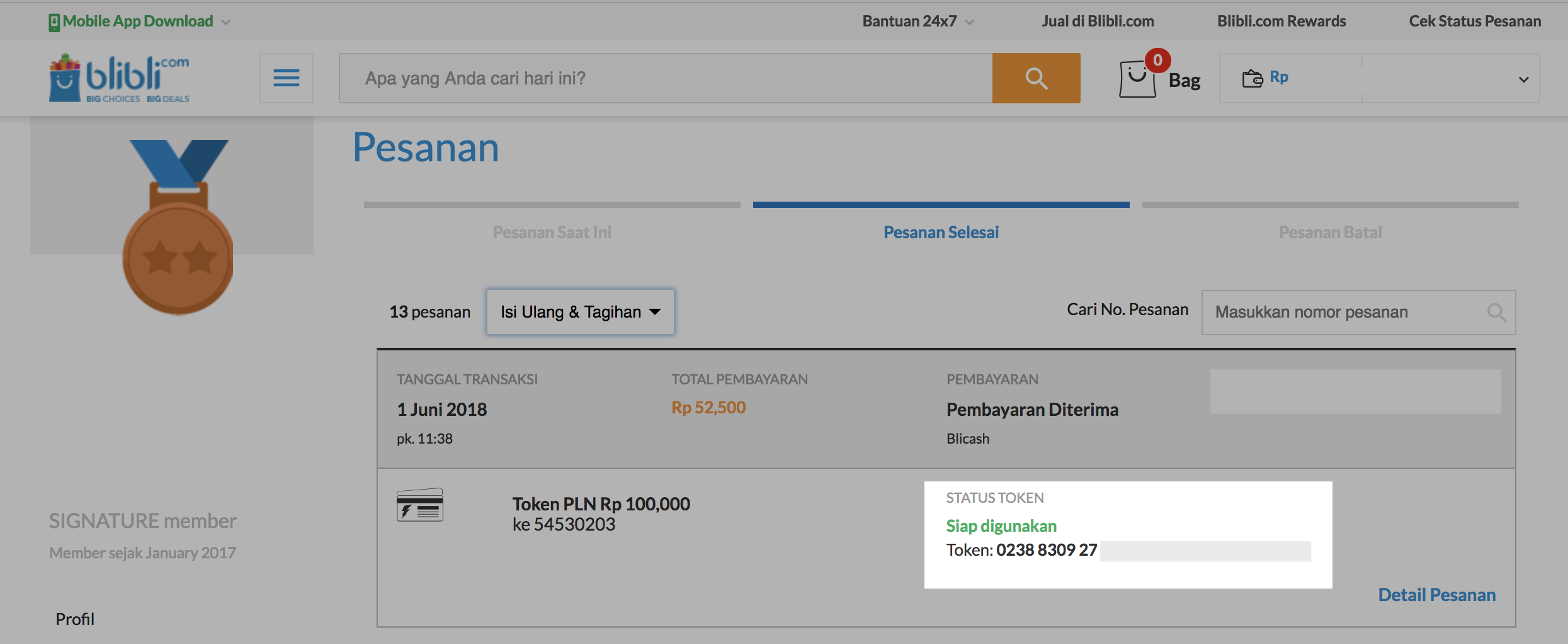
Task: Switch to the Pesanan Saat Ini tab
Action: point(552,233)
